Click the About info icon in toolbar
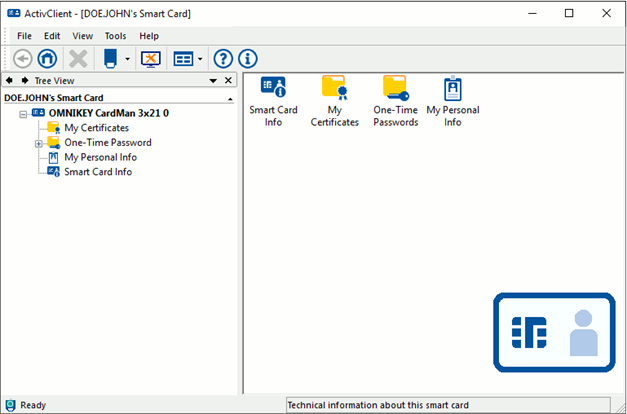Viewport: 627px width, 414px height. coord(247,59)
